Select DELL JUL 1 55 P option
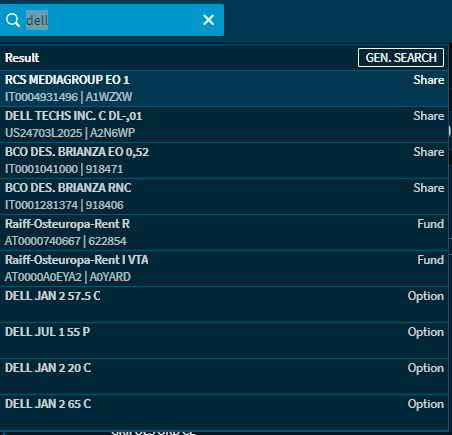Viewport: 452px width, 435px height. click(224, 340)
